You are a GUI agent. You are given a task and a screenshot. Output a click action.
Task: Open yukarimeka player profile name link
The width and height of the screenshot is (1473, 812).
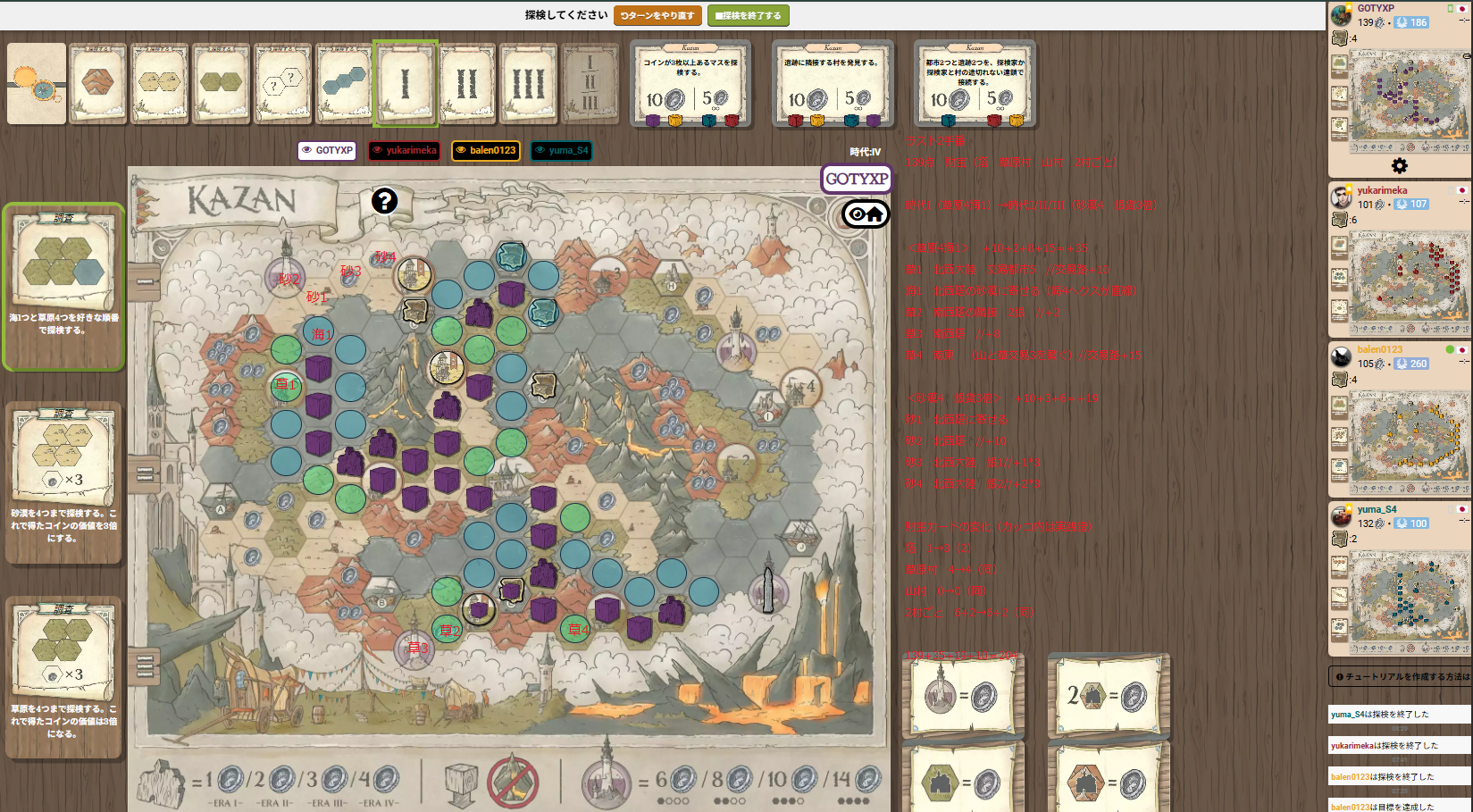point(1382,190)
